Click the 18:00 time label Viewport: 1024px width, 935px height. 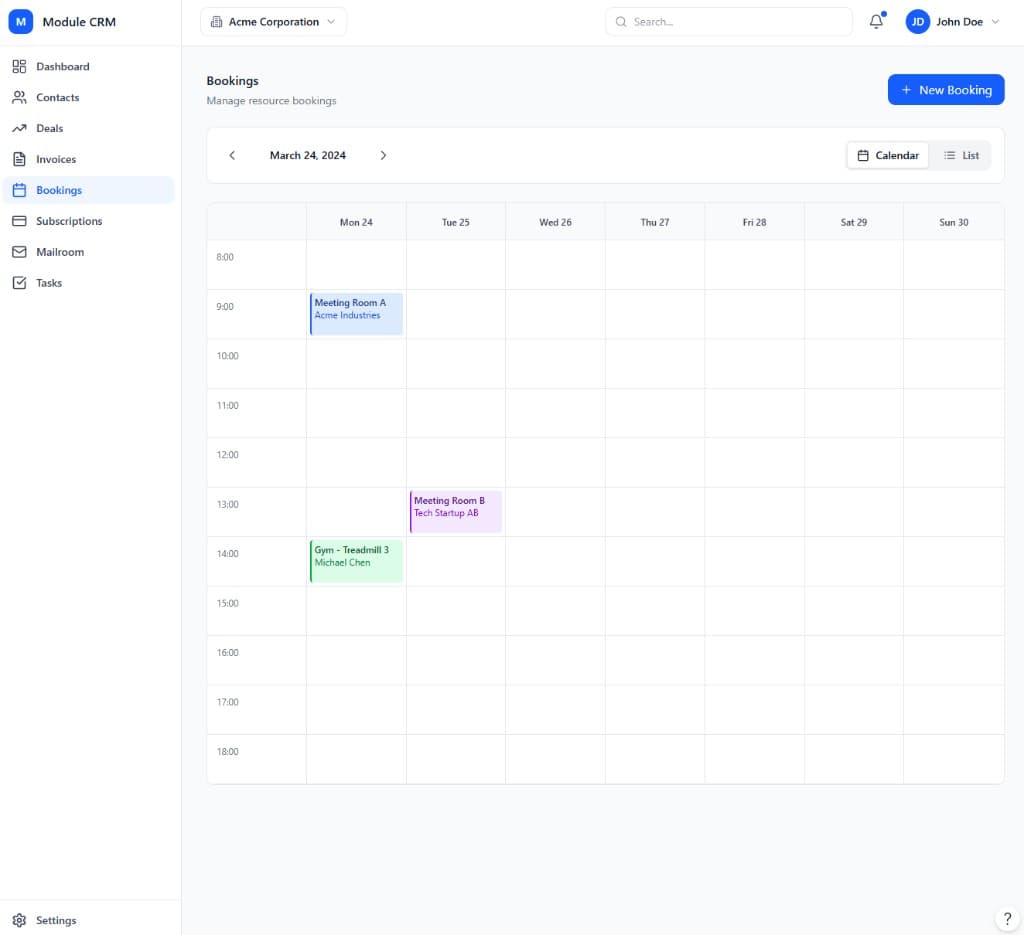[227, 752]
